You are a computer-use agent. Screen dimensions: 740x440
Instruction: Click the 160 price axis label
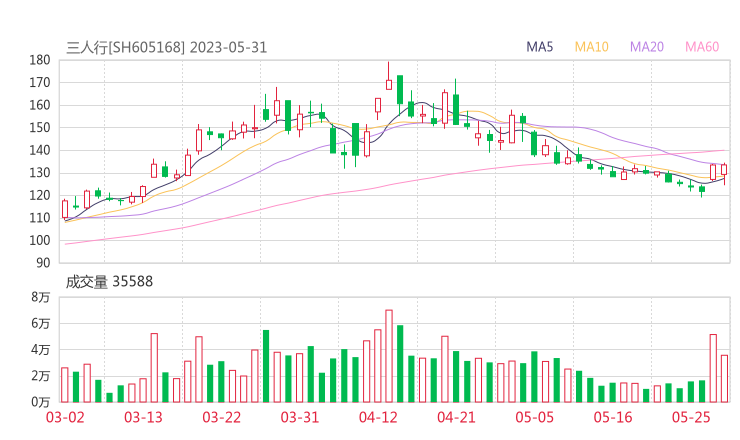(40, 105)
